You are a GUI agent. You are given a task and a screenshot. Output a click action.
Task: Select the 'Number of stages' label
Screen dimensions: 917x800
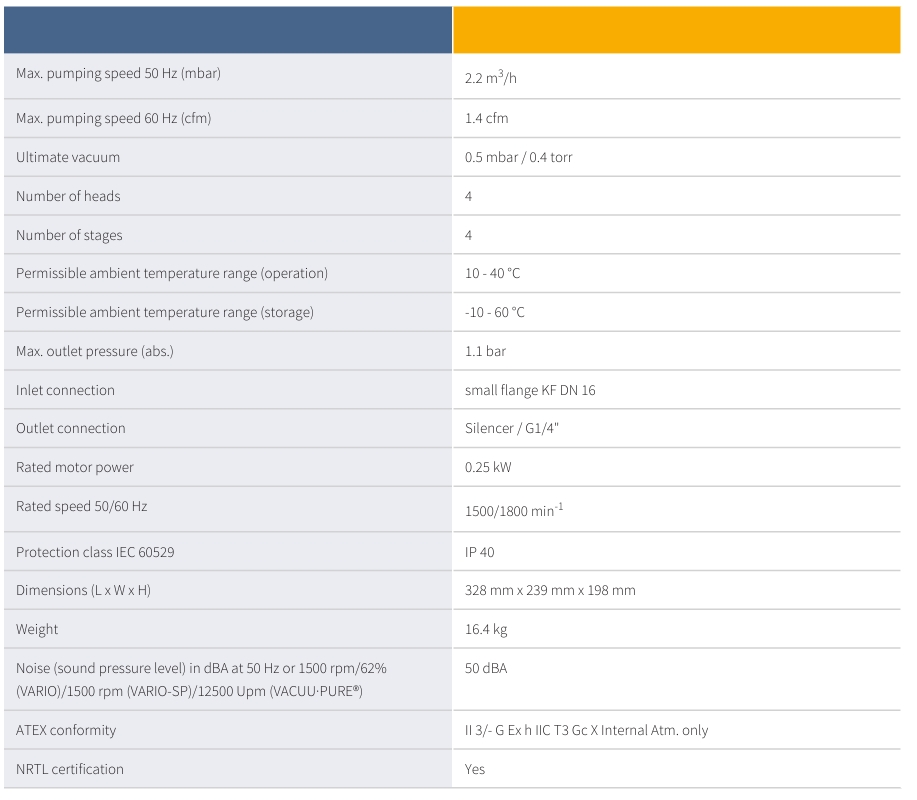click(69, 235)
